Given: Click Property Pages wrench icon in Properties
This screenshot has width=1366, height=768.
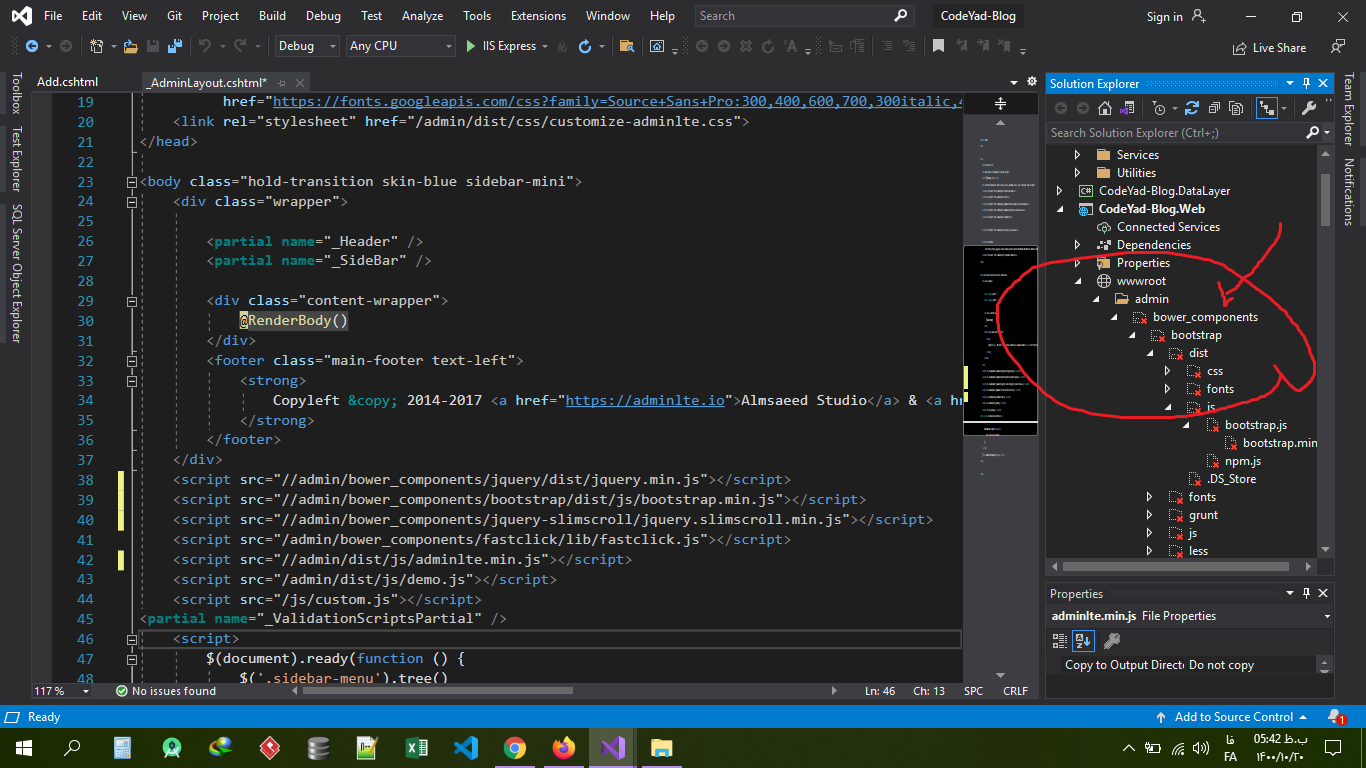Looking at the screenshot, I should (x=1111, y=640).
